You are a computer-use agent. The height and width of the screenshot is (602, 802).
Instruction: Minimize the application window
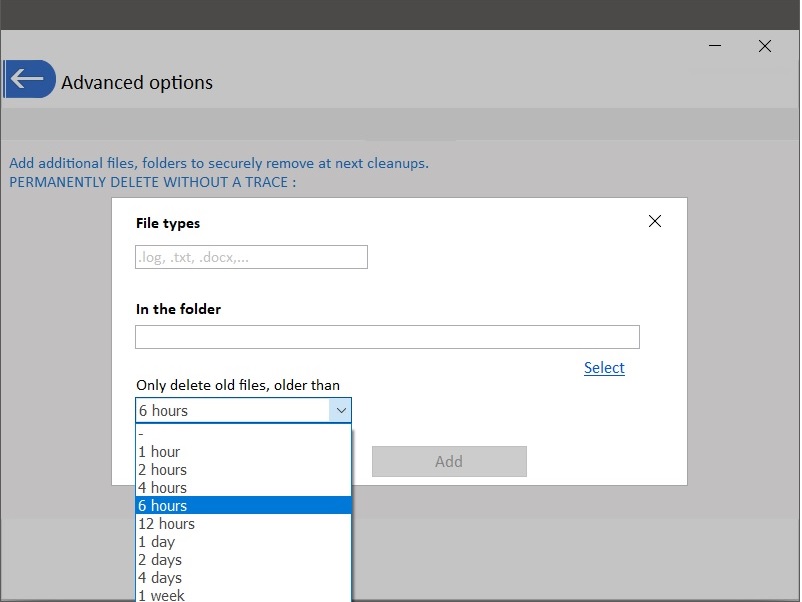point(716,46)
